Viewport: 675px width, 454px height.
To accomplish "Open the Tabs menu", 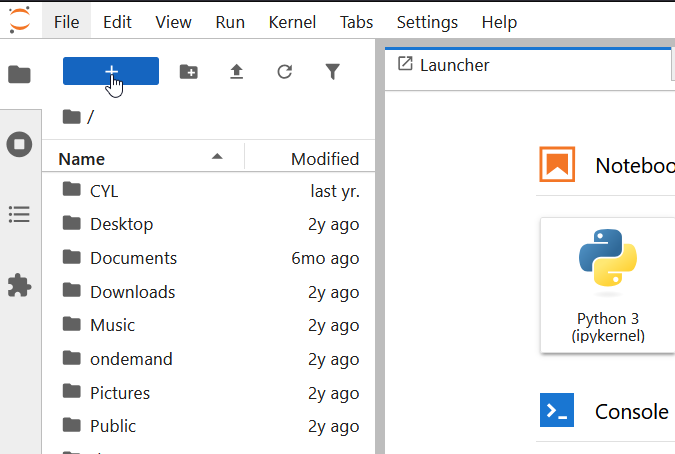I will [x=356, y=22].
